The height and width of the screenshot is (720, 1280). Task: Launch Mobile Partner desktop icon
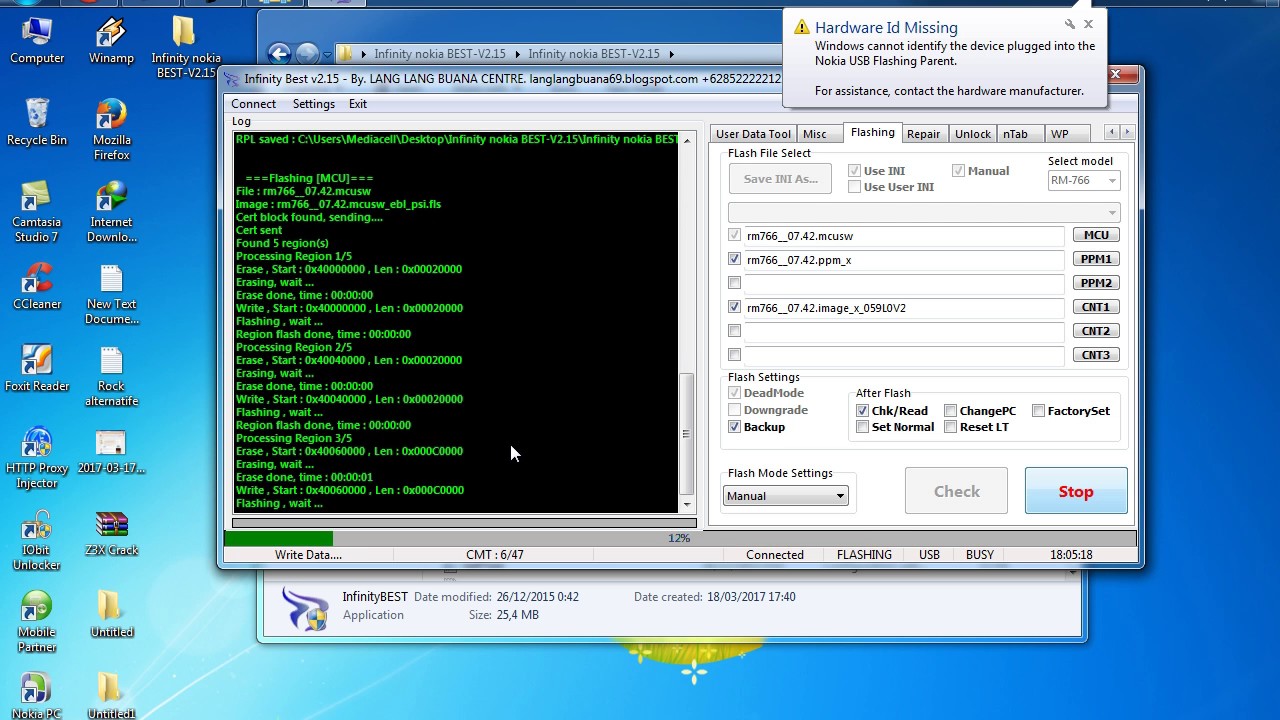(37, 621)
